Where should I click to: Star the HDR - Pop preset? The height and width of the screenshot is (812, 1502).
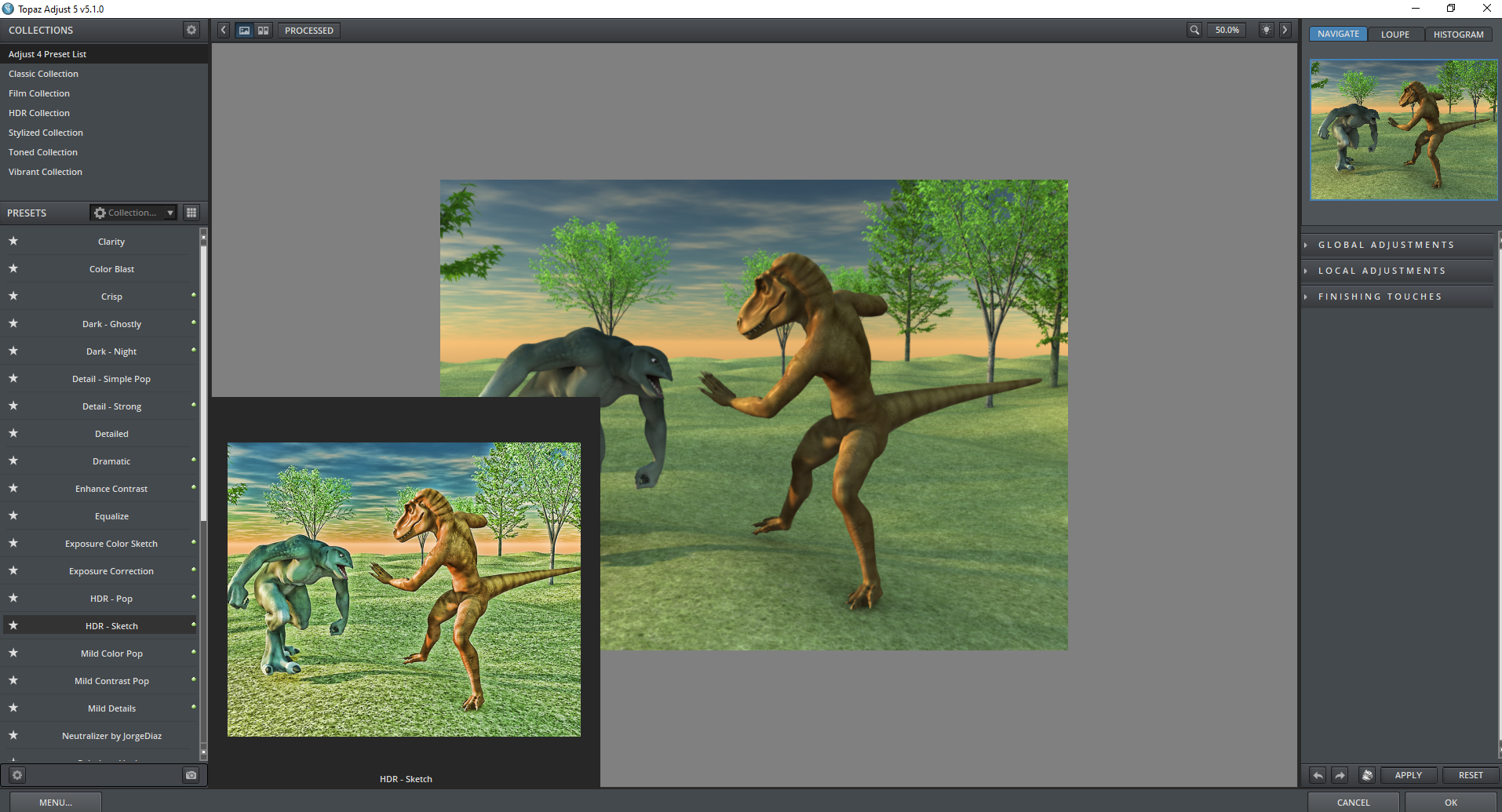click(x=13, y=598)
